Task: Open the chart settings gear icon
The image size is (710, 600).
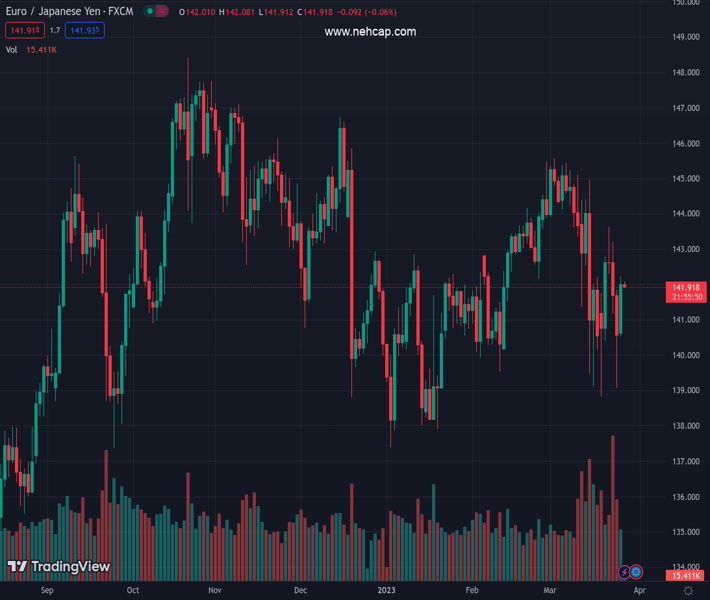Action: pos(688,591)
